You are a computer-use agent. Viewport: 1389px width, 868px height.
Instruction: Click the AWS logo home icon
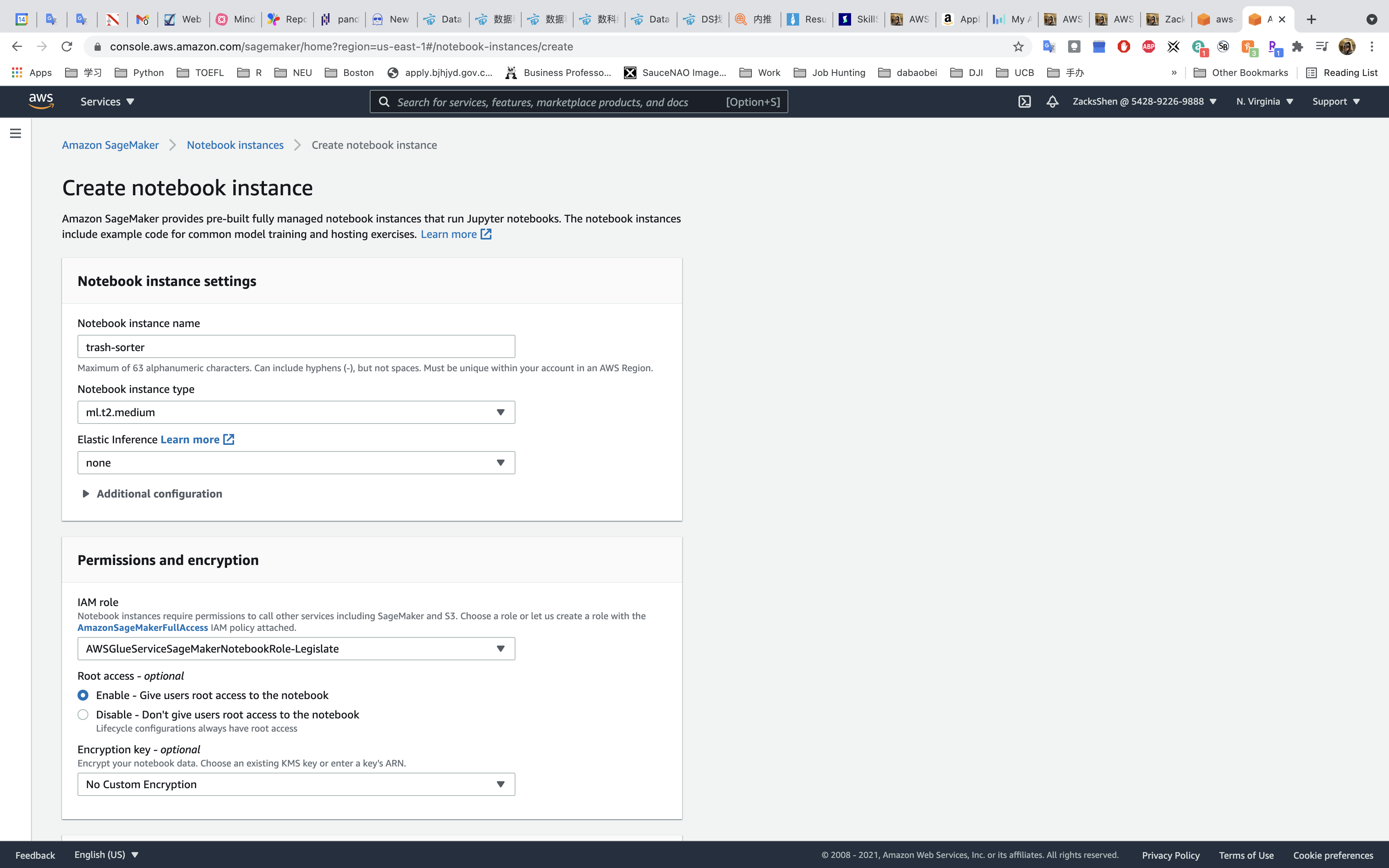coord(41,101)
